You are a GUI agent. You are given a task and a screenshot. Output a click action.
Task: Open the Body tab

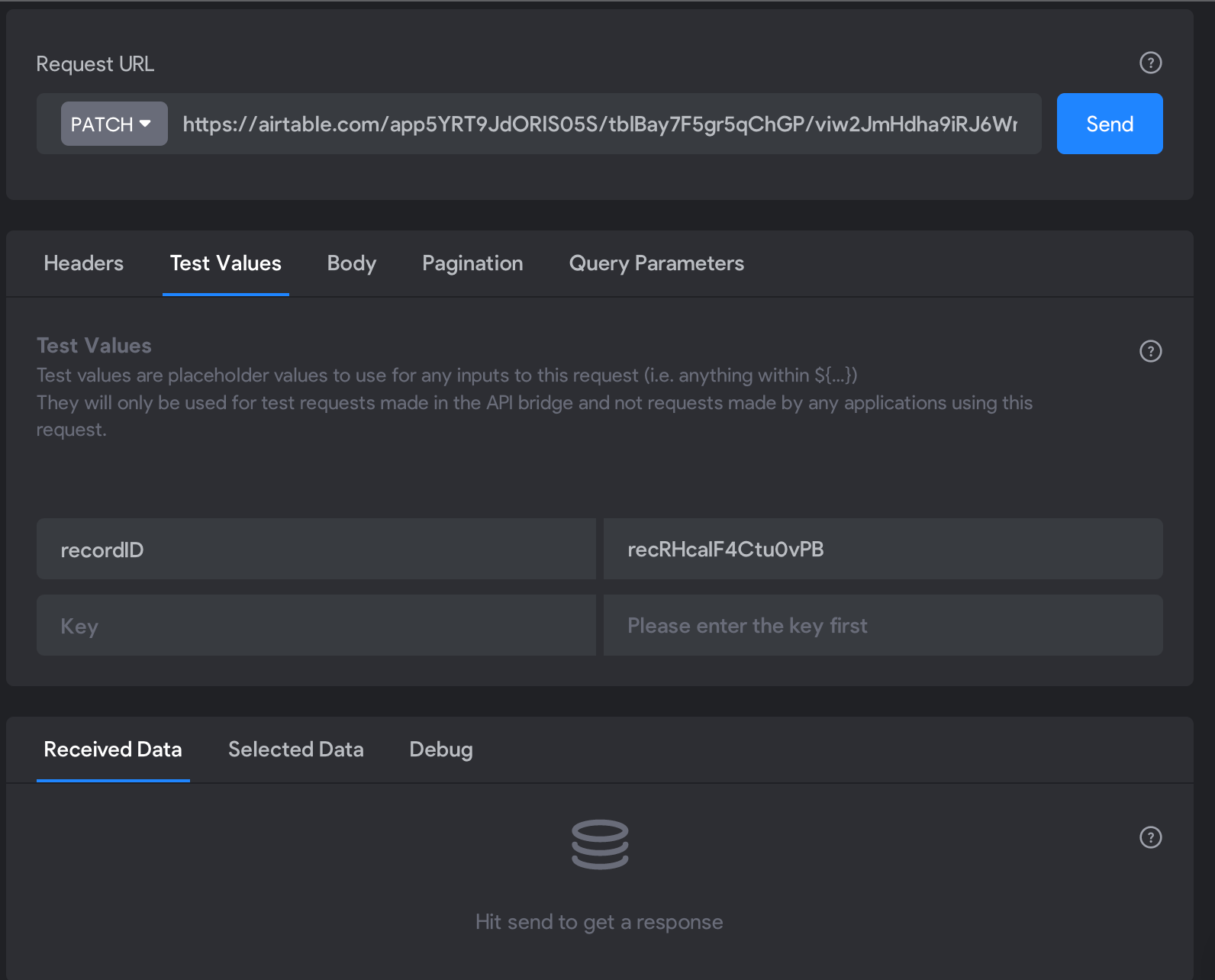click(352, 263)
